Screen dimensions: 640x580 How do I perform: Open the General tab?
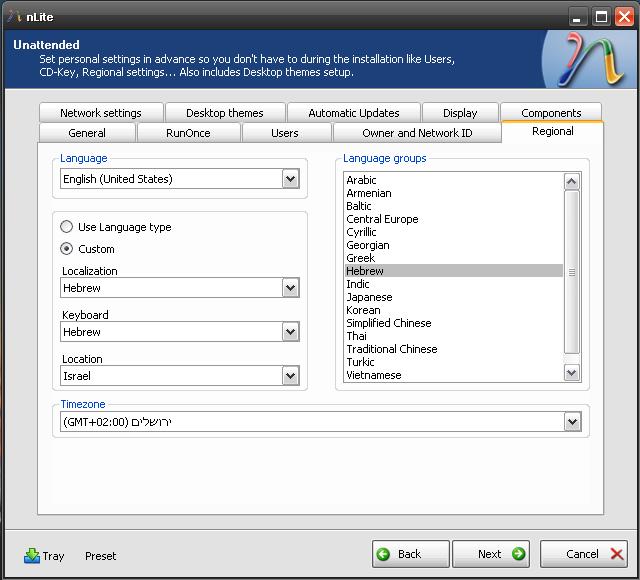click(x=87, y=133)
